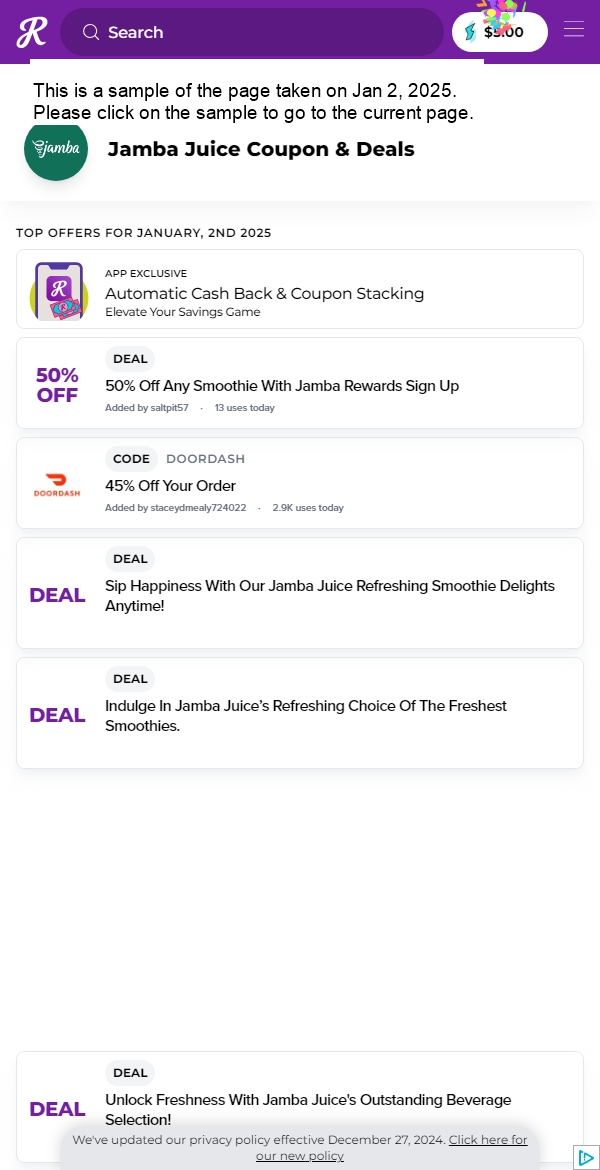Click the CODE tag on DoorDash offer
600x1170 pixels.
tap(131, 459)
